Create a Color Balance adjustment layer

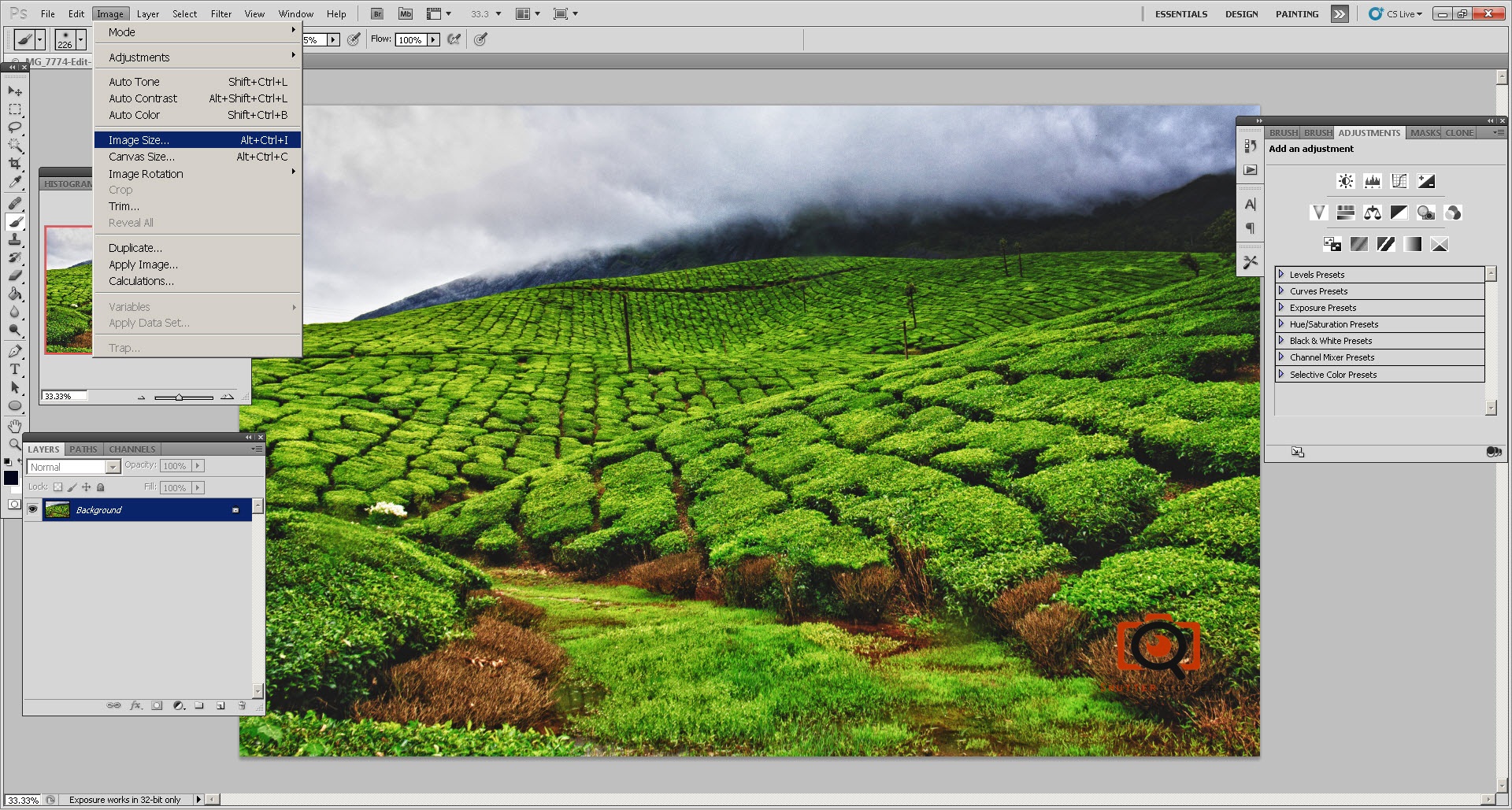coord(1373,213)
